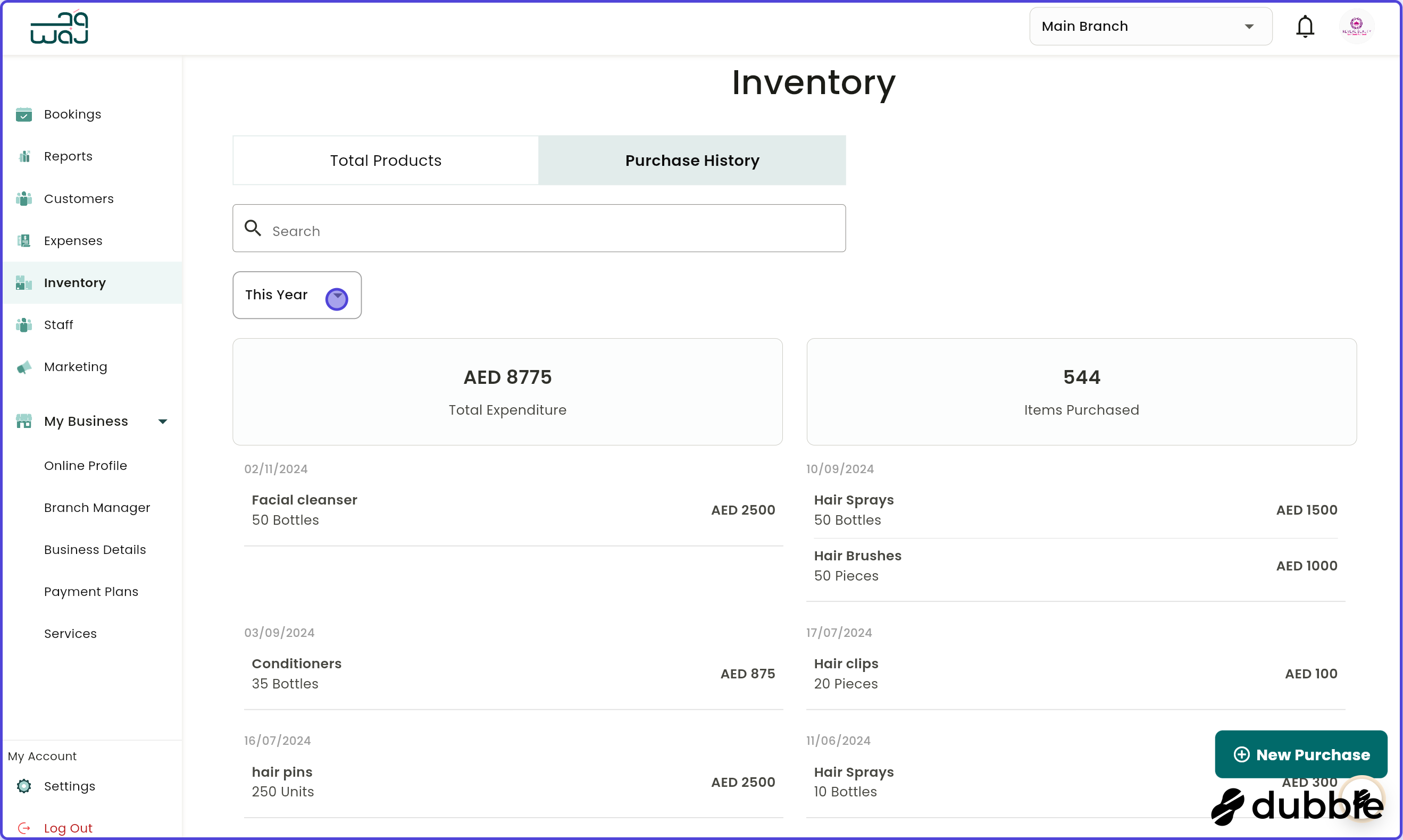Open the Branch Manager page
This screenshot has width=1403, height=840.
click(97, 508)
